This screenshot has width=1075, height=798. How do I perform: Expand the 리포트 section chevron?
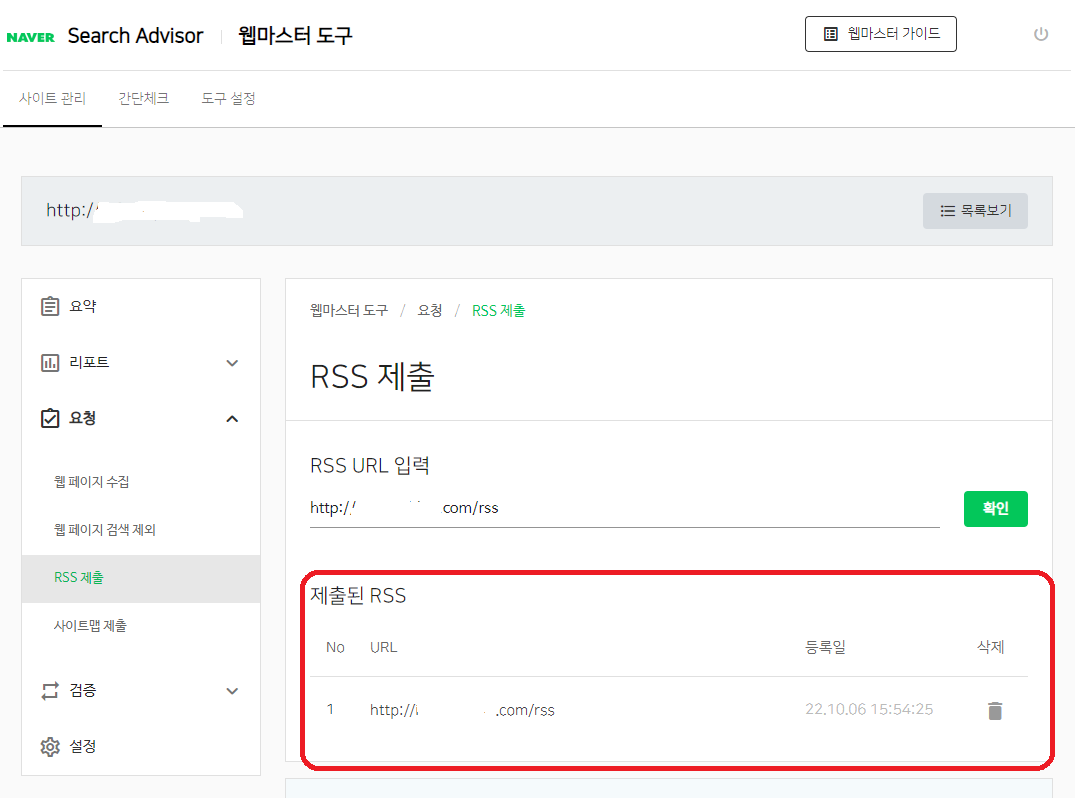click(x=232, y=362)
